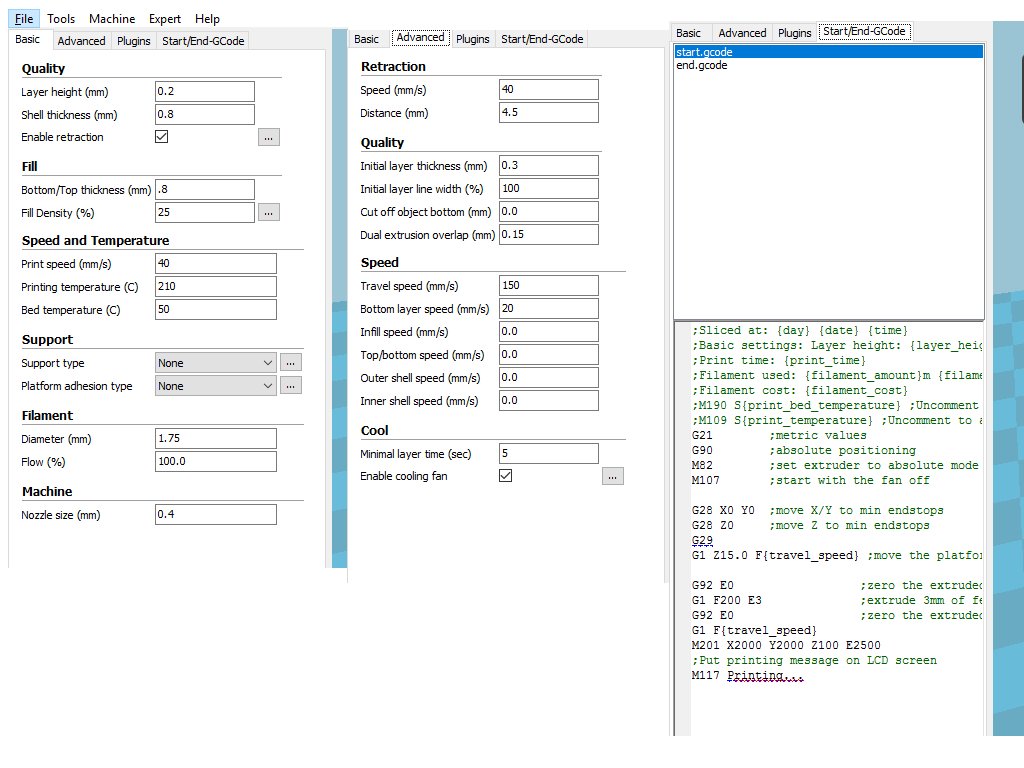The image size is (1024, 768).
Task: Select end.gcode in the file list
Action: [702, 65]
